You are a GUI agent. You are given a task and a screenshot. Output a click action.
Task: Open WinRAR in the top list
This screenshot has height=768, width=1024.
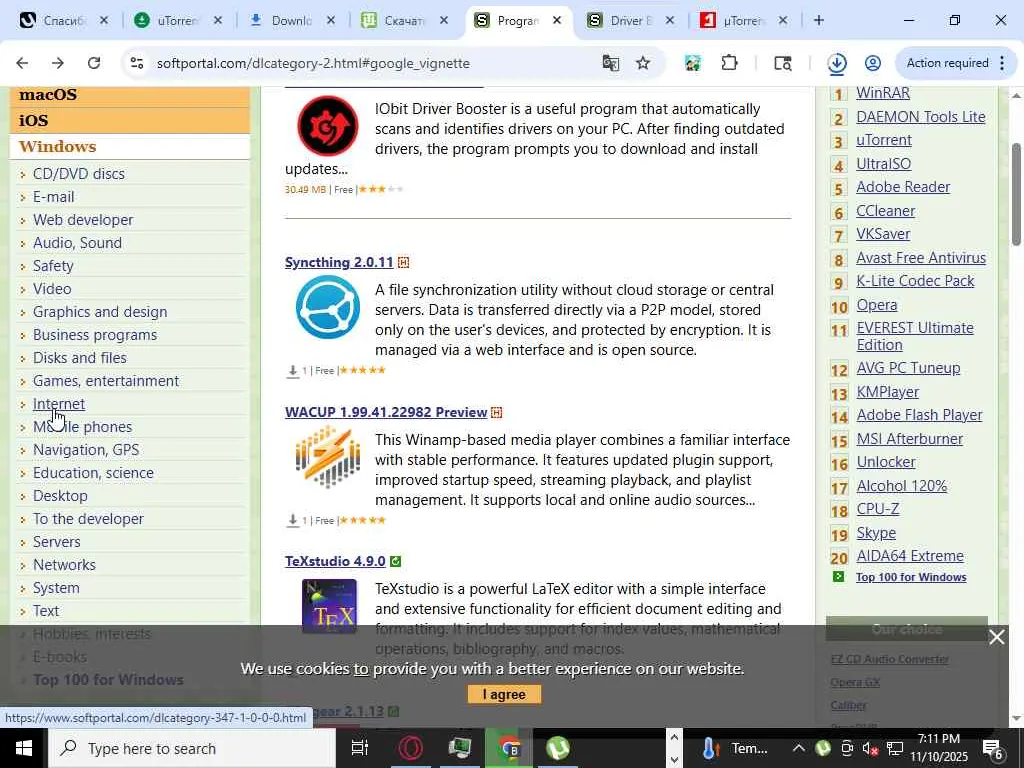[x=883, y=93]
